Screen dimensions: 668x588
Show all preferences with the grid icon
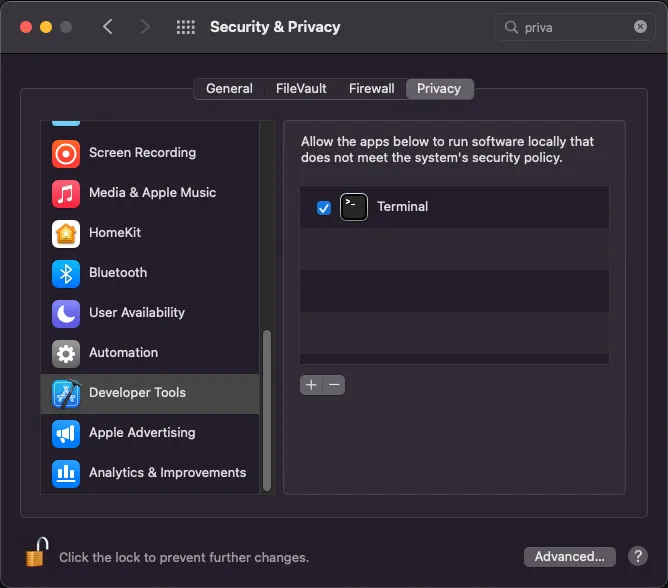pos(186,27)
